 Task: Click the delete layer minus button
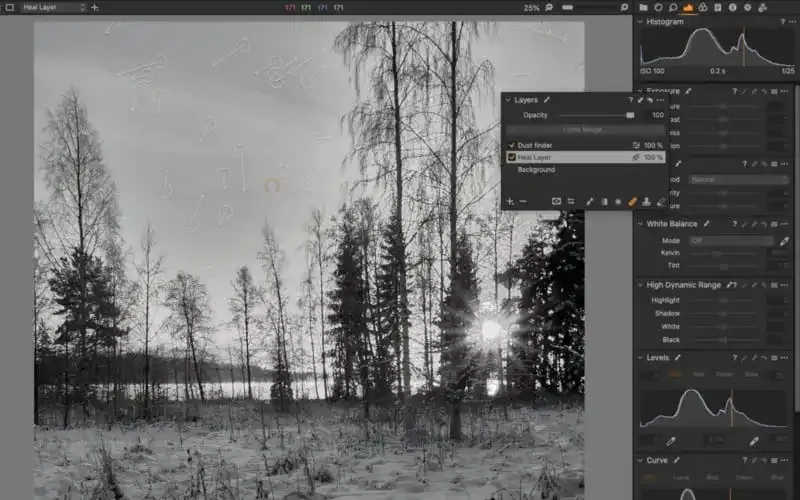(x=523, y=202)
